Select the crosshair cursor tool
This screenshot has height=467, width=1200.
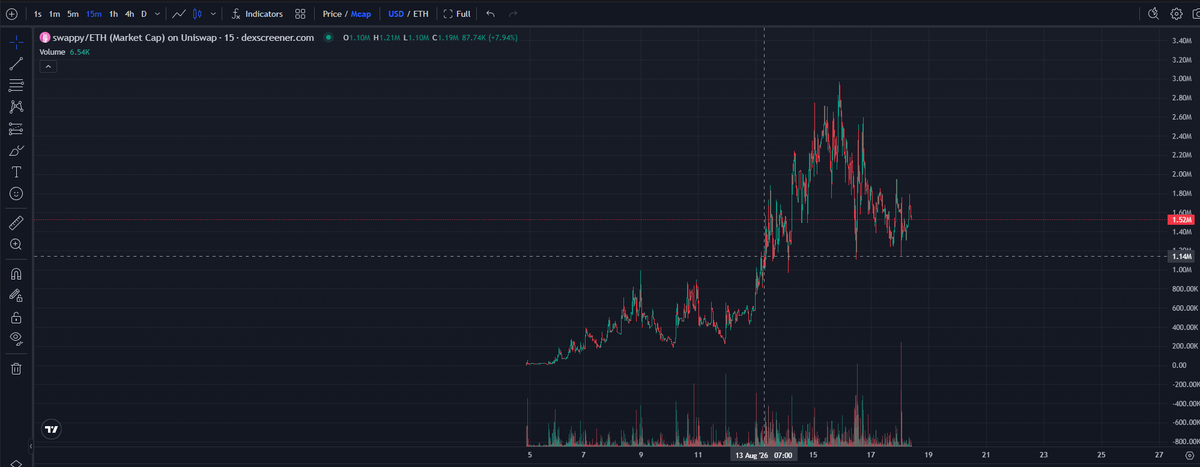click(16, 43)
